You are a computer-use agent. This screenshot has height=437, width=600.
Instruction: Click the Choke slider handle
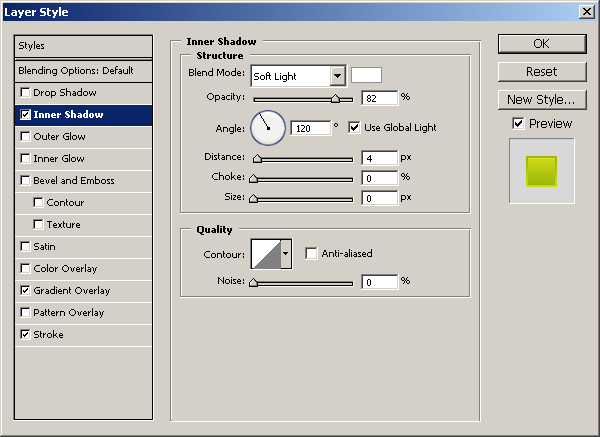click(253, 178)
